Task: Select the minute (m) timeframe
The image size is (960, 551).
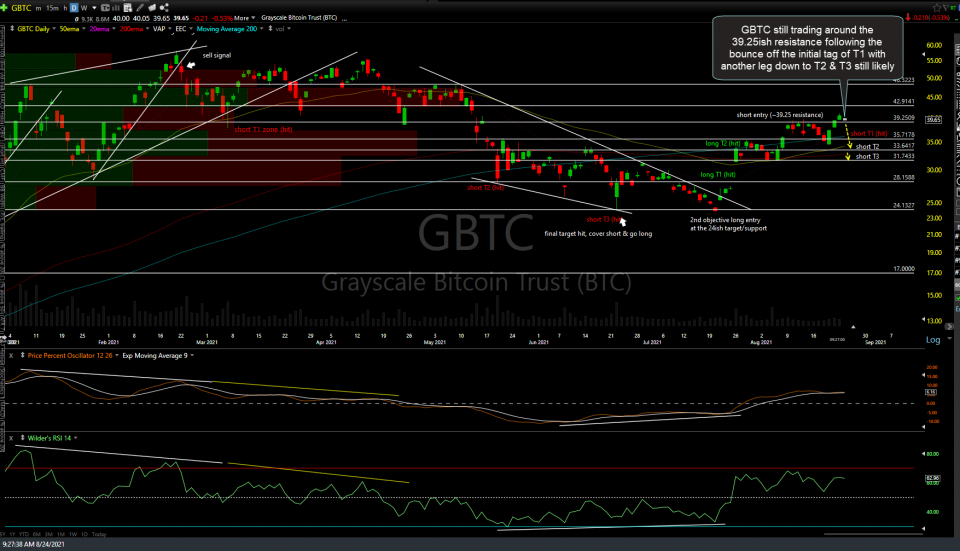Action: point(39,8)
